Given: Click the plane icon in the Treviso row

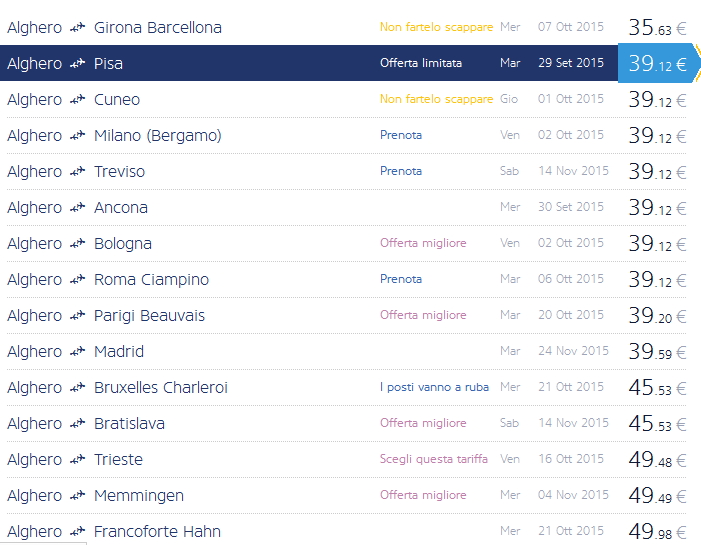Looking at the screenshot, I should (78, 172).
